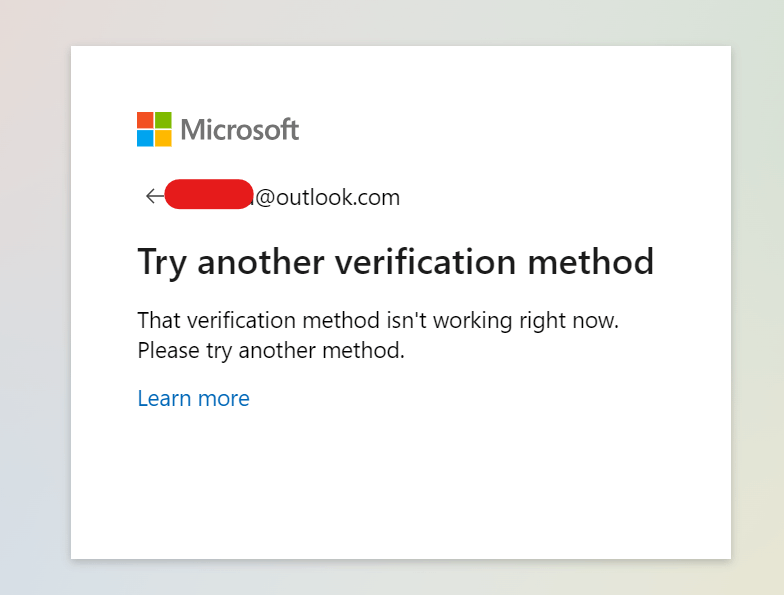Click the yellow square of Microsoft logo
The width and height of the screenshot is (784, 595).
click(164, 138)
